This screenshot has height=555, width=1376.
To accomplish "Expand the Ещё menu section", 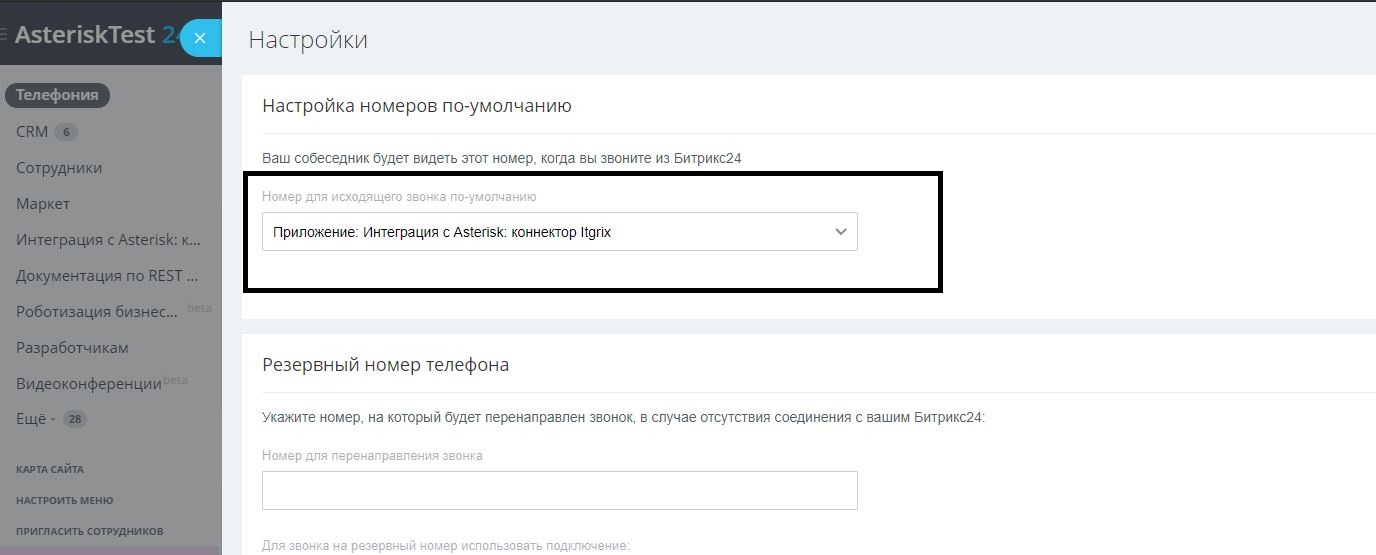I will click(36, 419).
